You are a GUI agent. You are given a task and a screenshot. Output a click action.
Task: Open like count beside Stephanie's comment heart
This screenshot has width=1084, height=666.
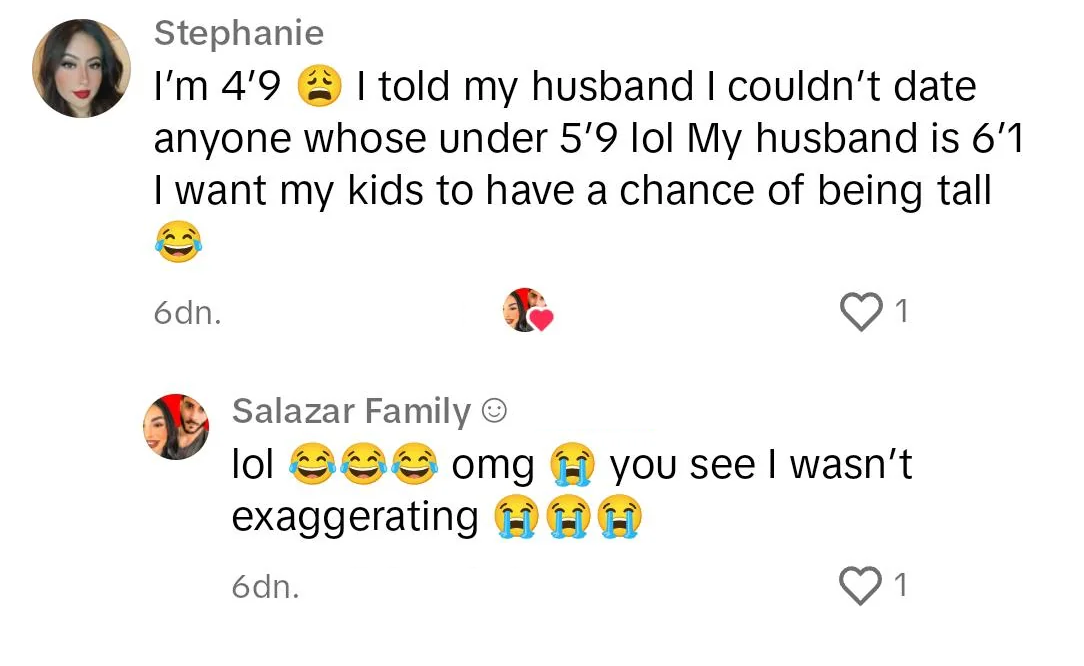(x=901, y=311)
